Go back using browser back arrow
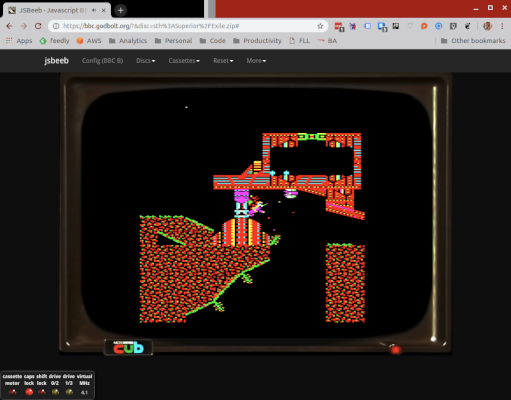Screen dimensions: 511x400 pyautogui.click(x=9, y=26)
